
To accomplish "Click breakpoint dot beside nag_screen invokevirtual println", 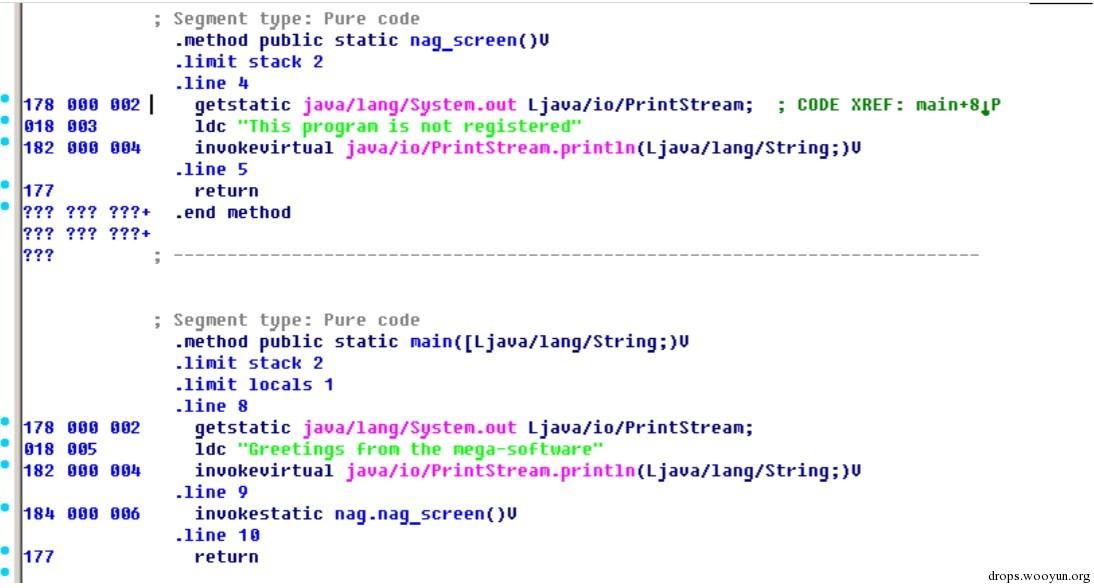I will coord(5,142).
